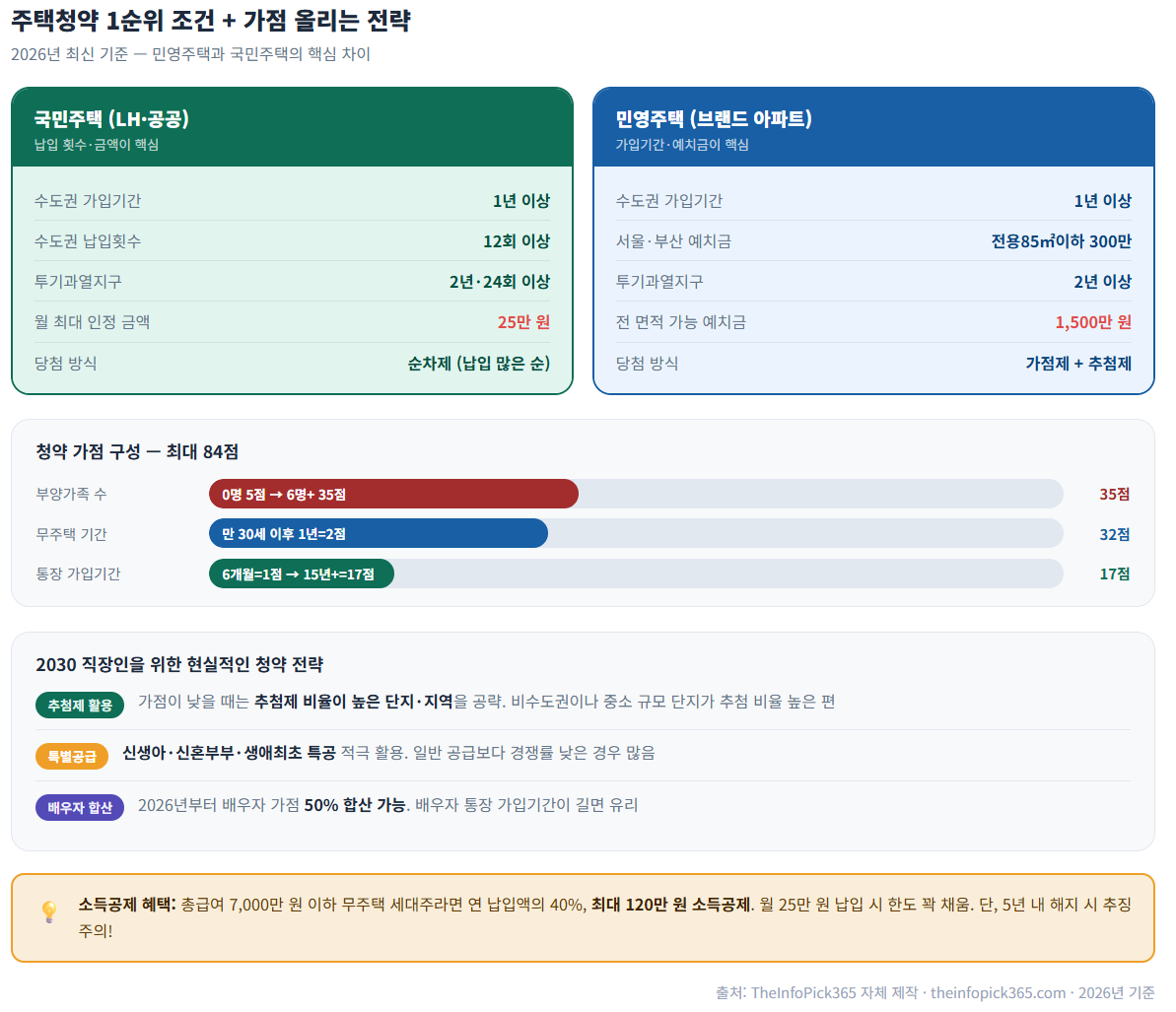Click the 특별공급 orange badge
The image size is (1176, 1012).
pyautogui.click(x=72, y=756)
